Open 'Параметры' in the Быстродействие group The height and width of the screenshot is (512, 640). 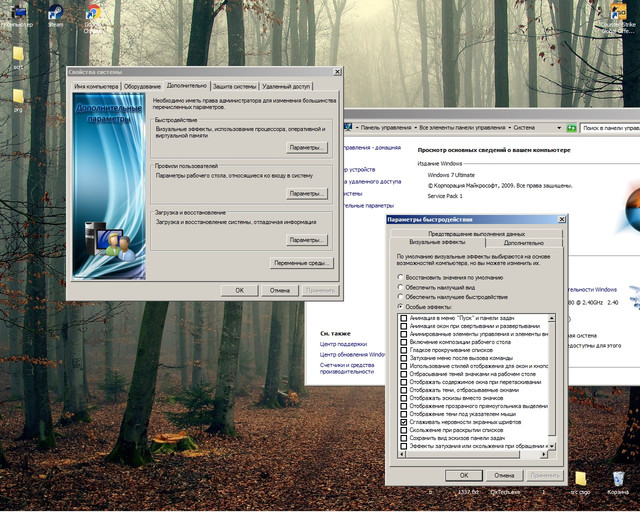click(x=307, y=148)
